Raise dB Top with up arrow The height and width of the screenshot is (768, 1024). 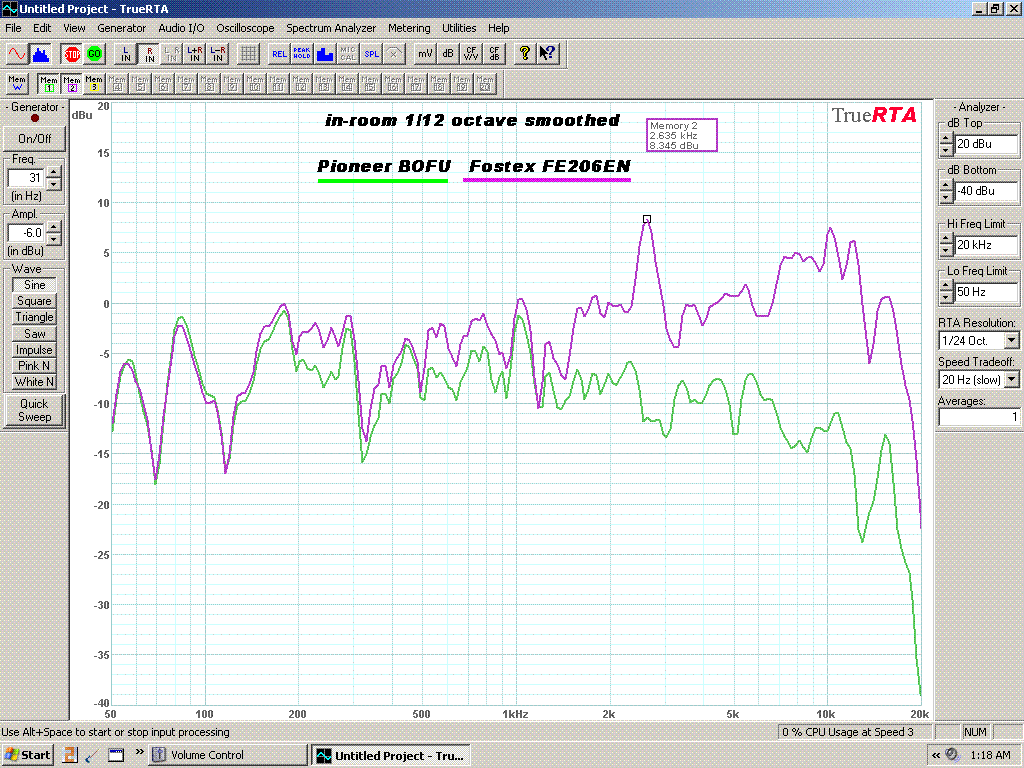pos(946,138)
